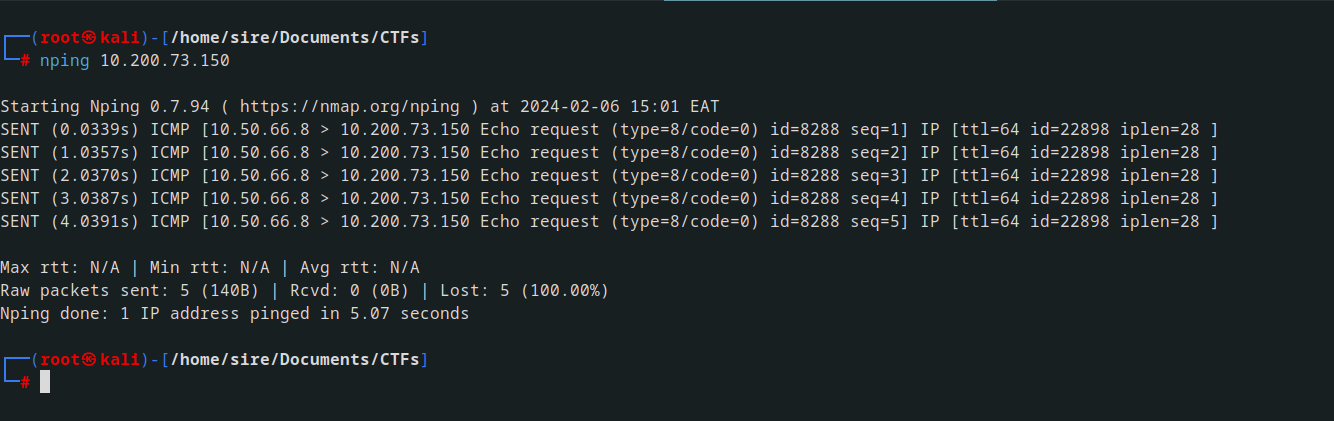This screenshot has width=1334, height=421.
Task: Click the red hash before the cursor
Action: tap(25, 381)
